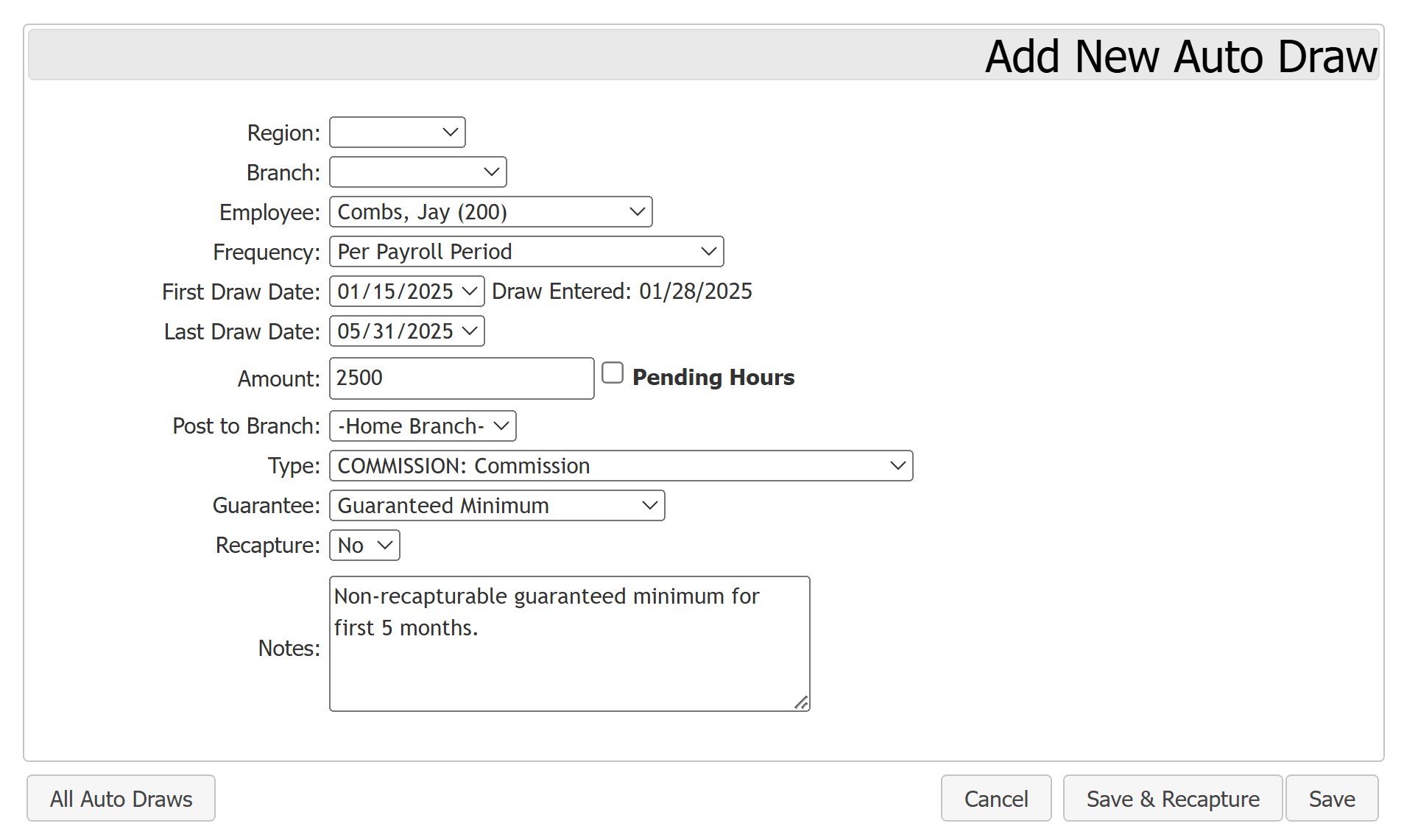Click the Employee: label
Viewport: 1404px width, 840px height.
[269, 213]
